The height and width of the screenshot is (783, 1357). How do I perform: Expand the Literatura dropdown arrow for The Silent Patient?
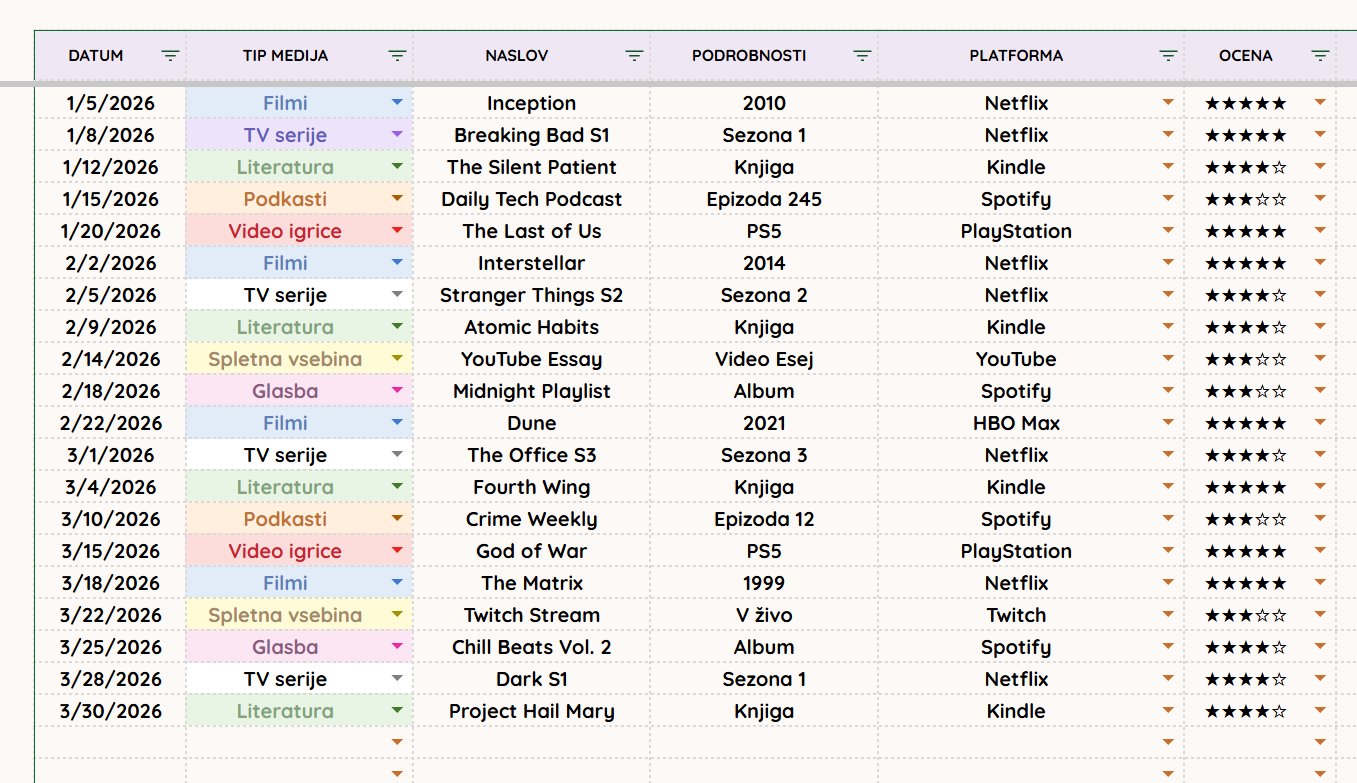[397, 166]
